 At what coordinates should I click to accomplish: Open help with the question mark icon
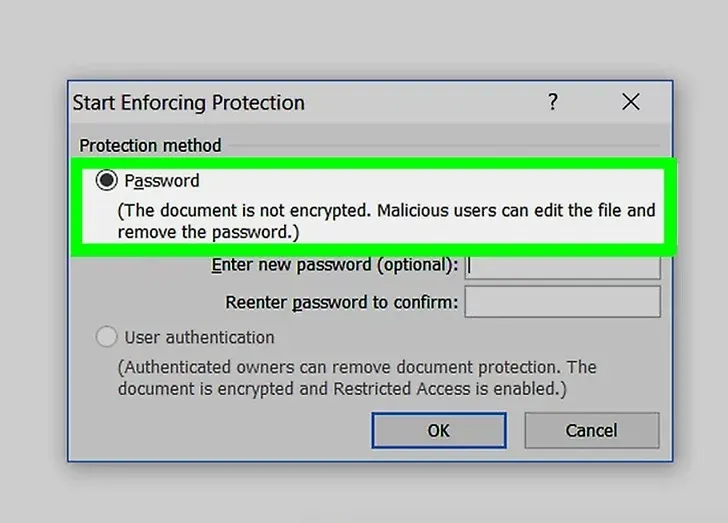pos(552,102)
